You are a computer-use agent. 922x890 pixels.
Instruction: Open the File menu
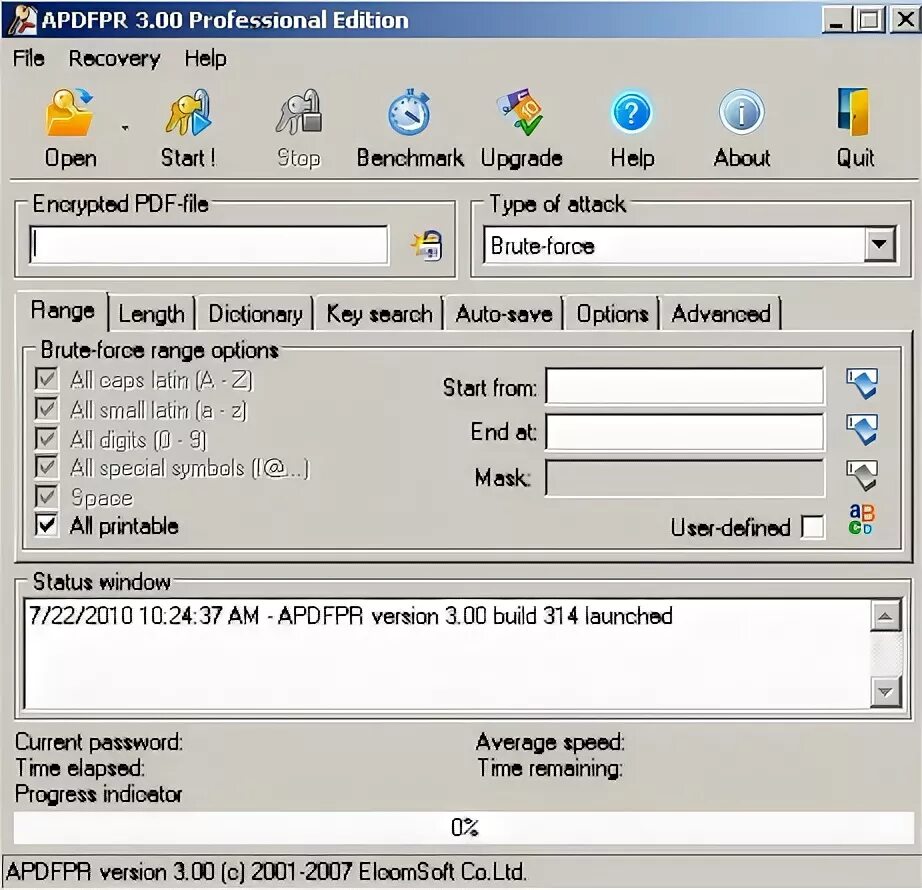27,59
